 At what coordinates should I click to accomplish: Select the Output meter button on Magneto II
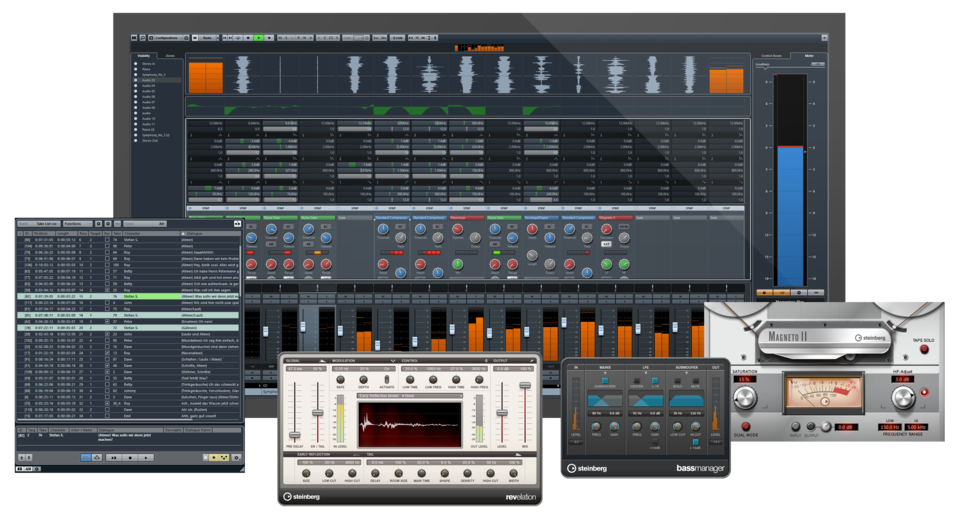811,427
